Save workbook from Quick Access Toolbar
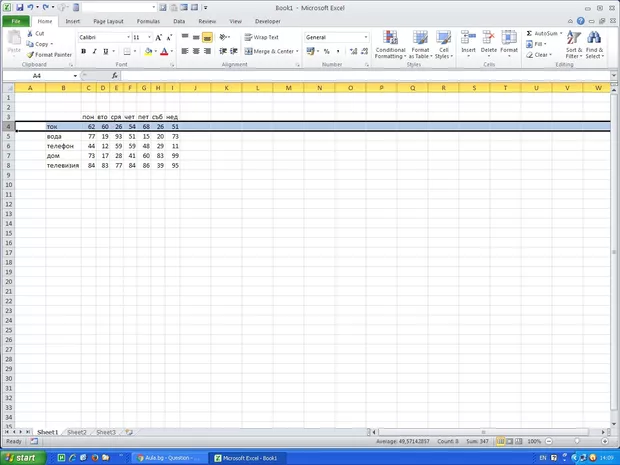This screenshot has height=465, width=620. [x=19, y=8]
